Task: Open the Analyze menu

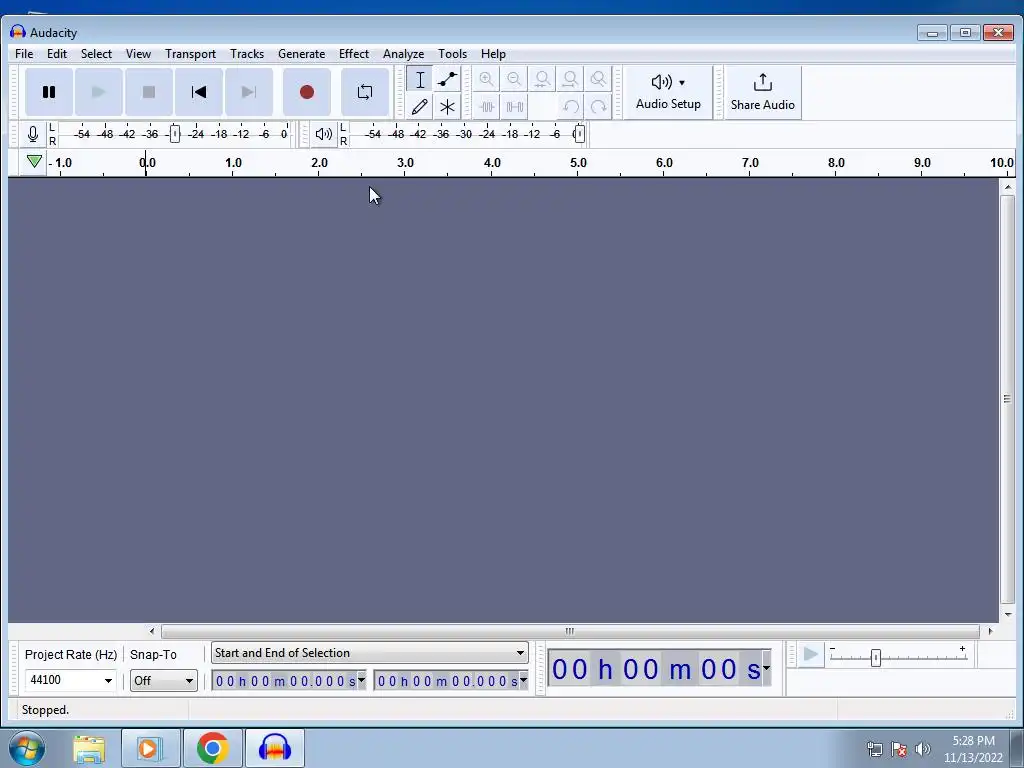Action: coord(403,54)
